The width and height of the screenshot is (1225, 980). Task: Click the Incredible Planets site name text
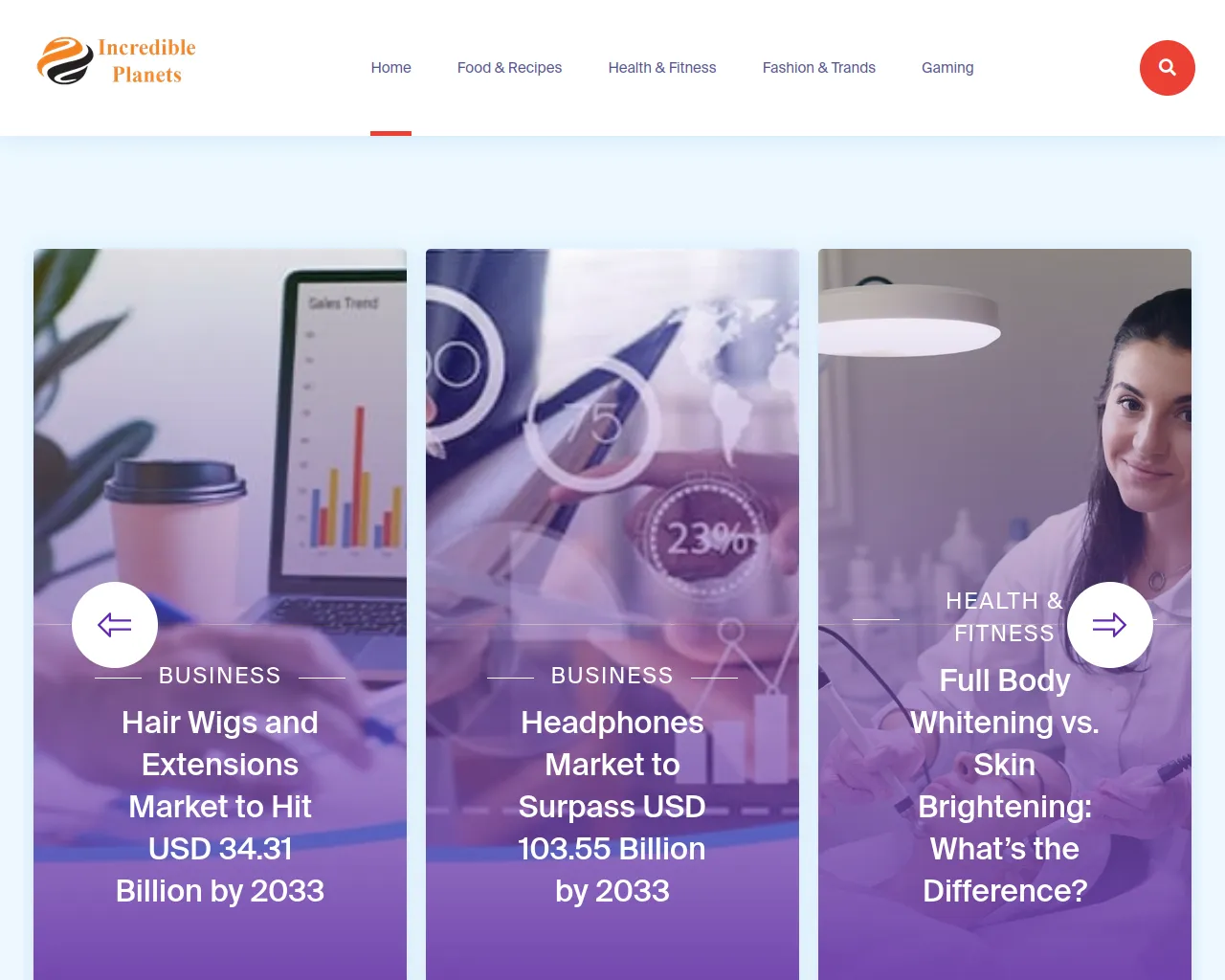(x=146, y=61)
